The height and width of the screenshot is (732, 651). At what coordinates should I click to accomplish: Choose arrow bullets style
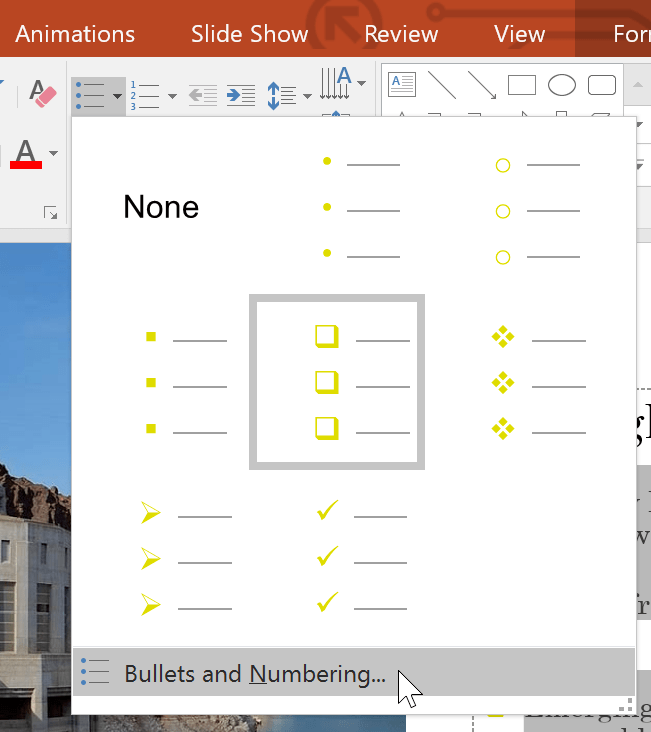pos(161,558)
